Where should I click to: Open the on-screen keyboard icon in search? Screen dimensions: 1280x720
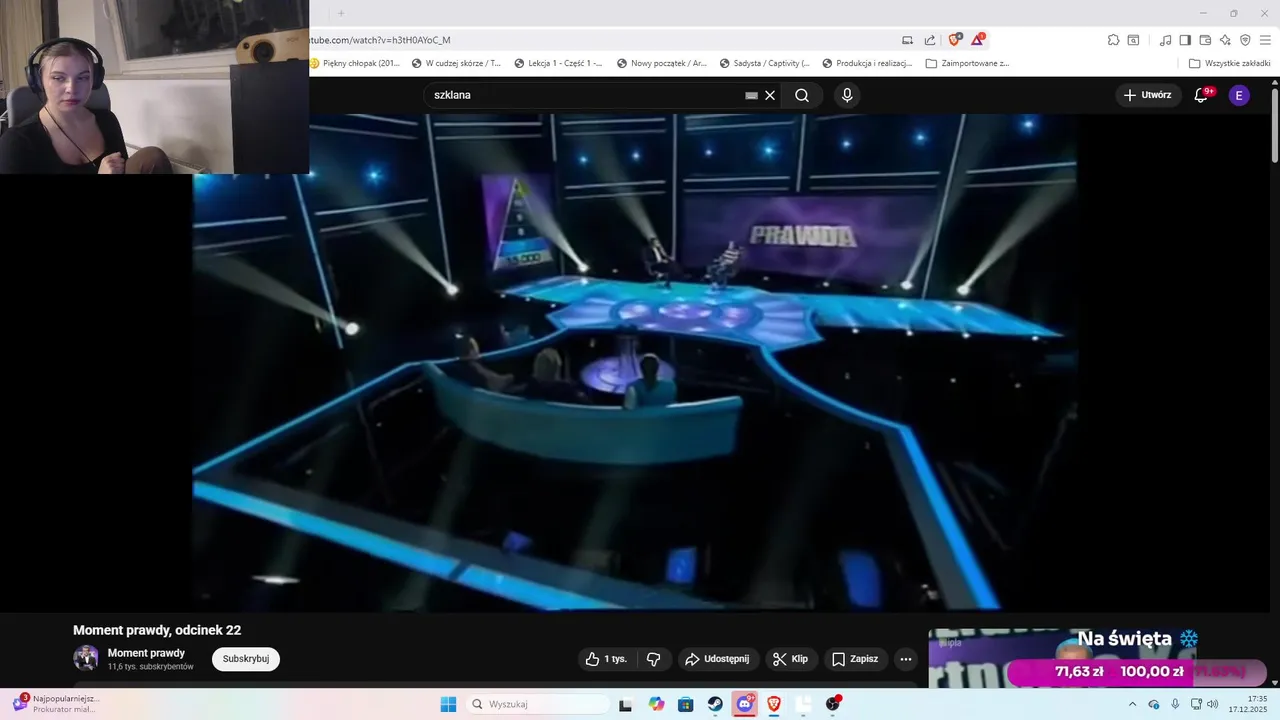[751, 95]
